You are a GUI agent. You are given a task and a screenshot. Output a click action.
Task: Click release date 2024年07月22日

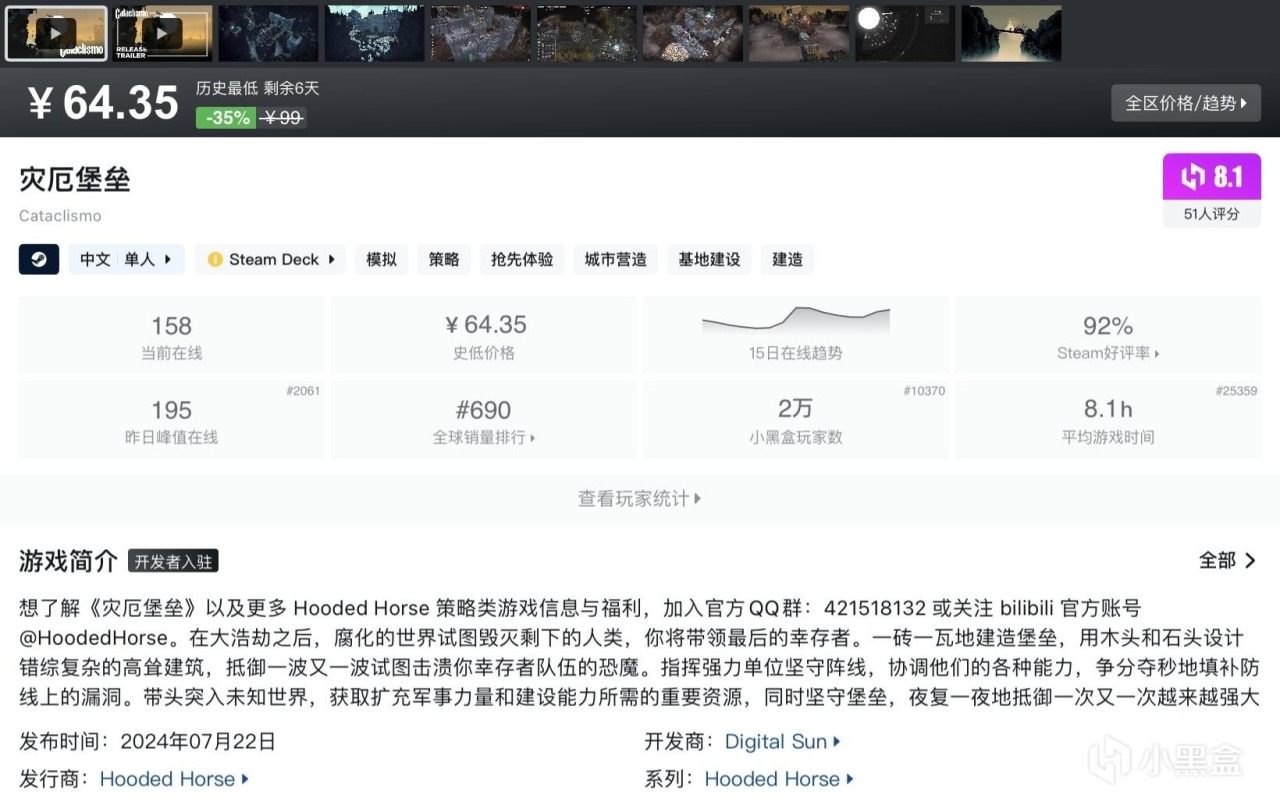coord(198,742)
